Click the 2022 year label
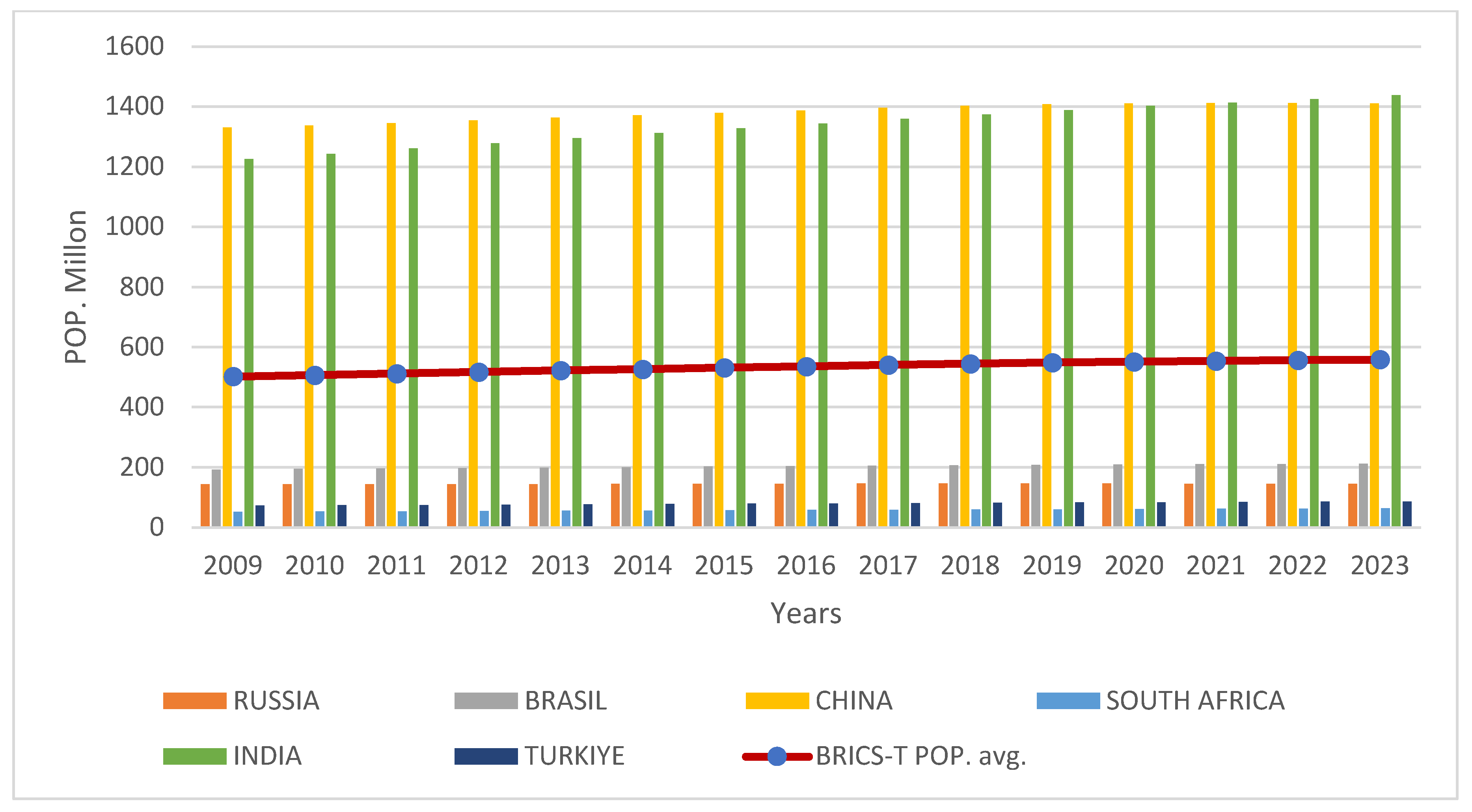This screenshot has height=812, width=1472. (x=1298, y=566)
